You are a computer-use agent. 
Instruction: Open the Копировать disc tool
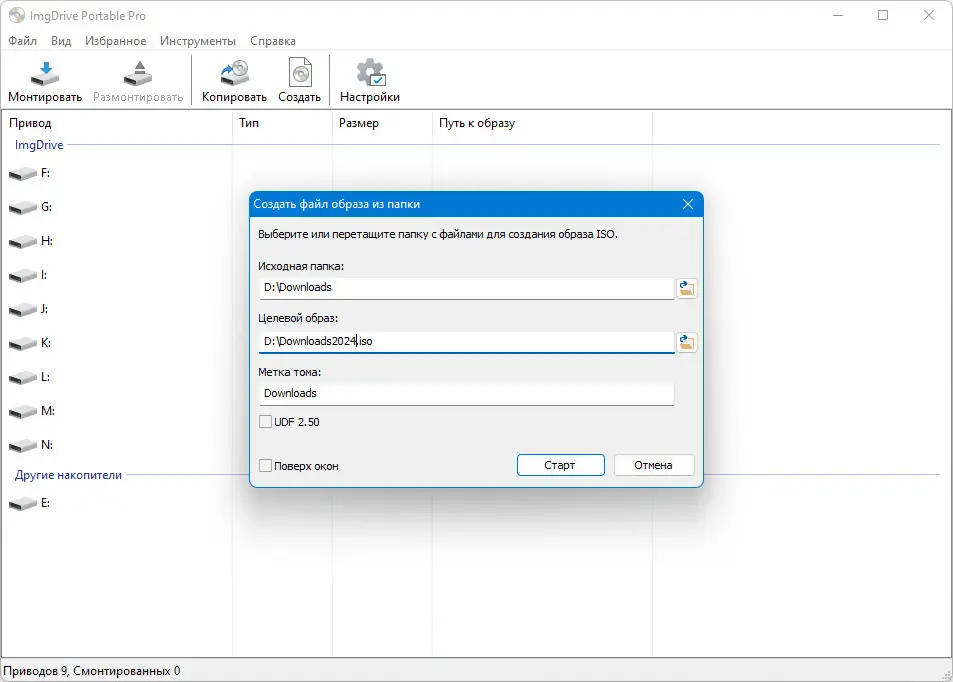coord(235,74)
